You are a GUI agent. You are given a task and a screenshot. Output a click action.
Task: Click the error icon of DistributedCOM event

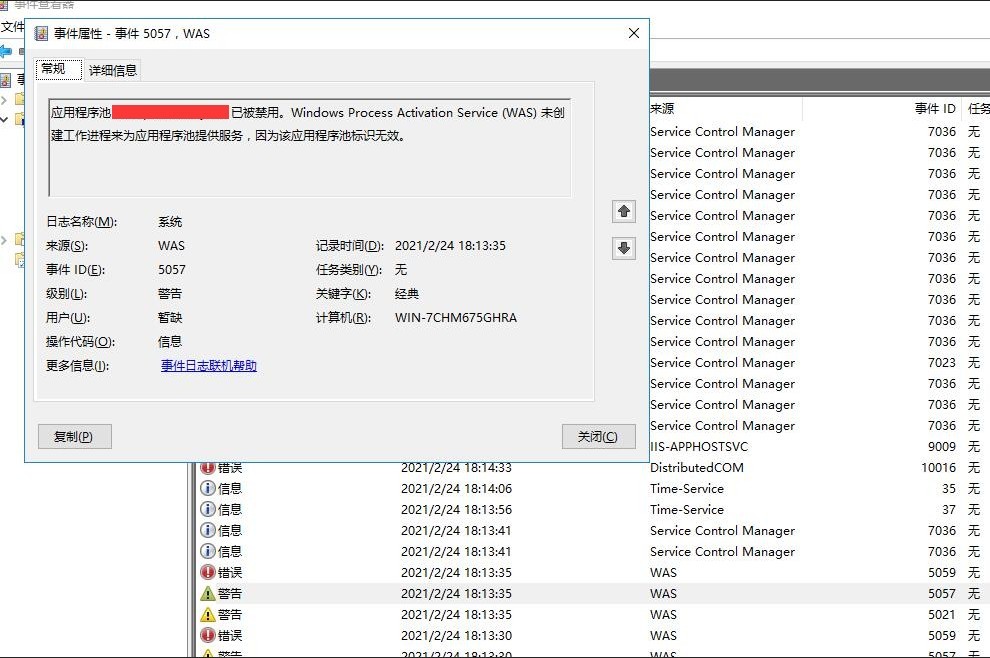pyautogui.click(x=208, y=468)
